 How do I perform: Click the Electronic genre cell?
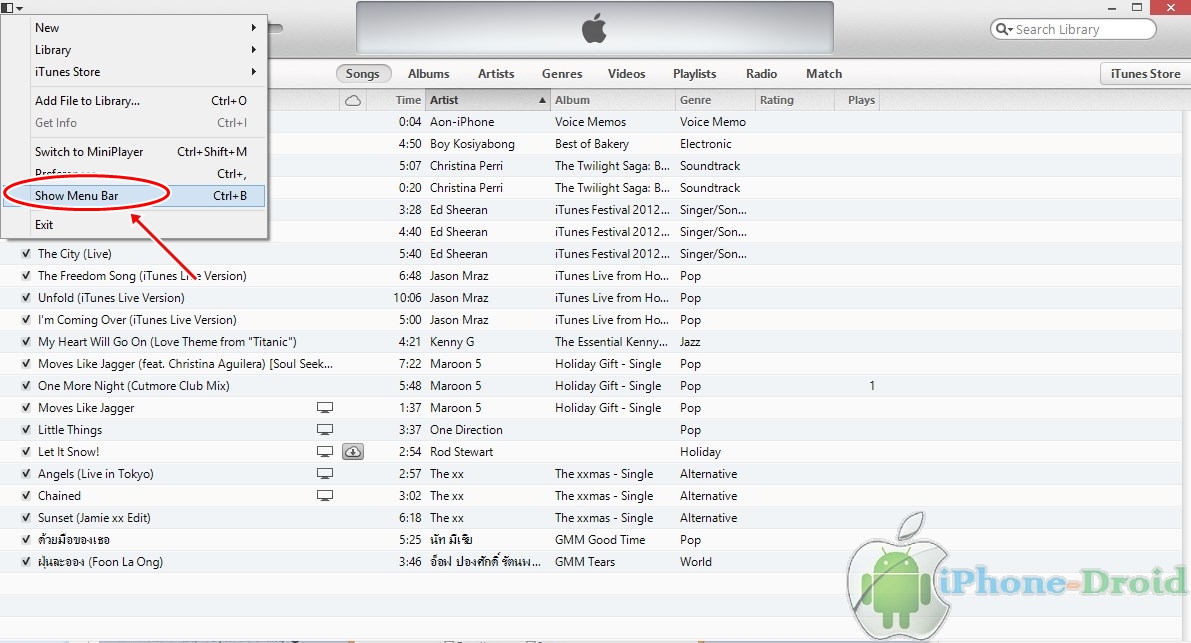[x=706, y=143]
